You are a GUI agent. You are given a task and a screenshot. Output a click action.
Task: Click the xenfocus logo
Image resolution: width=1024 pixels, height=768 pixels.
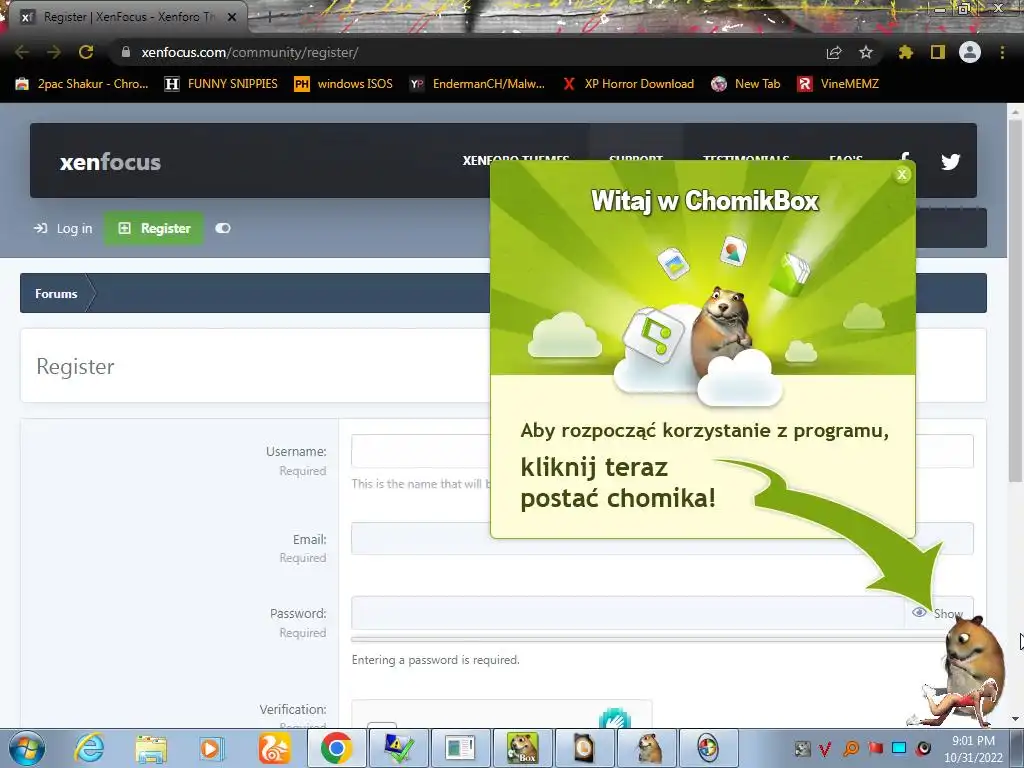[x=110, y=162]
